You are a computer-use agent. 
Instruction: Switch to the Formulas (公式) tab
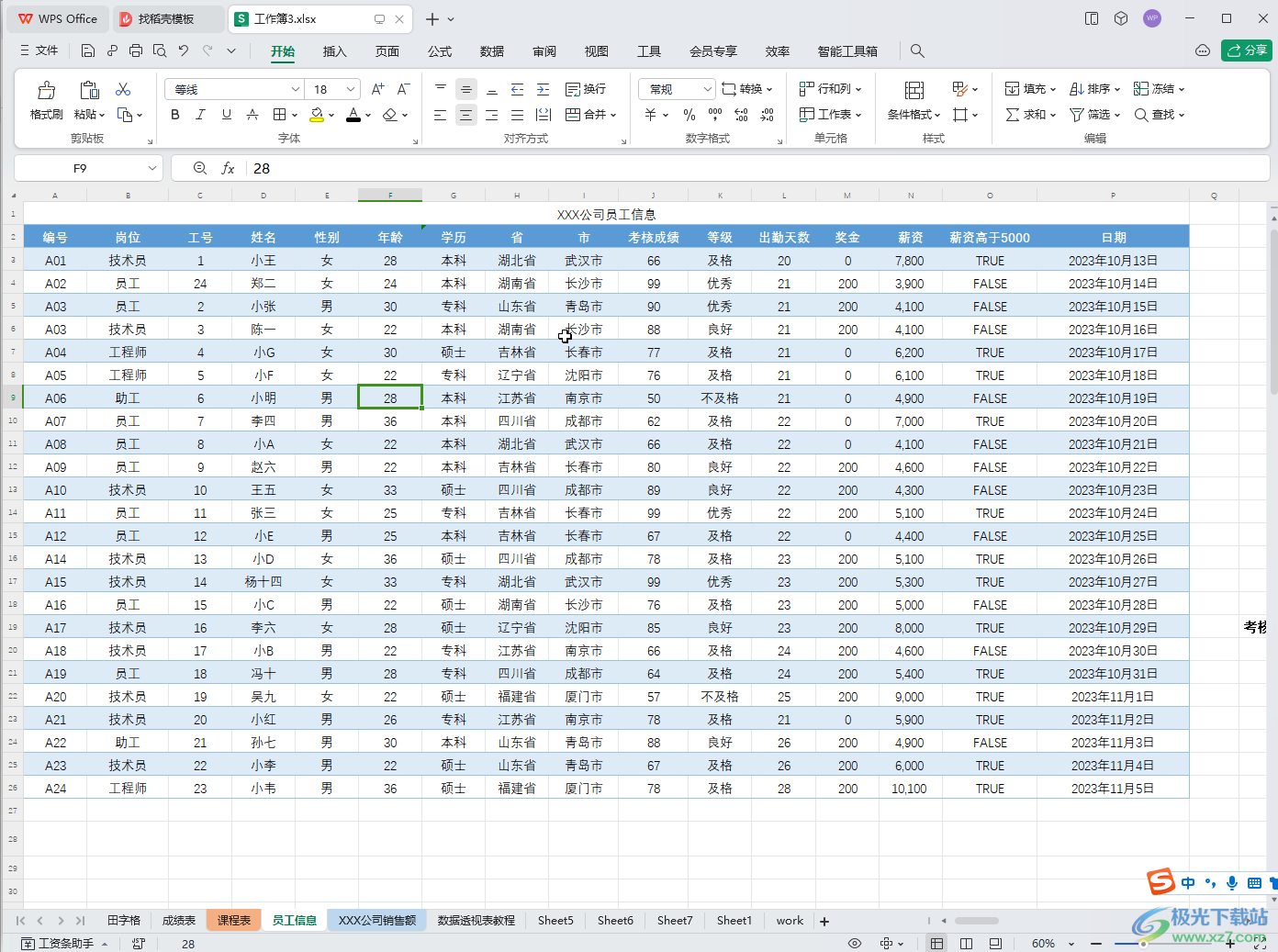click(x=440, y=51)
